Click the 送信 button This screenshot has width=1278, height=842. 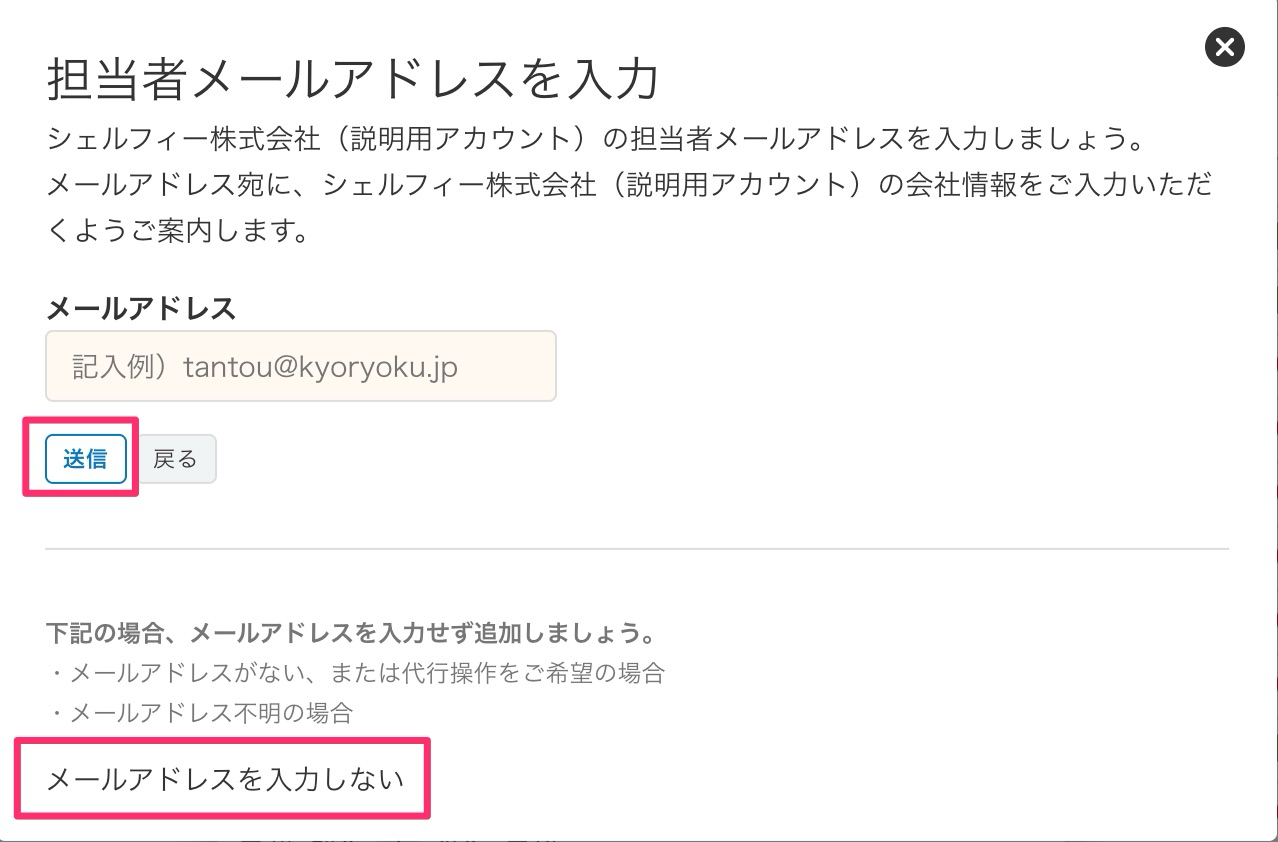[86, 459]
